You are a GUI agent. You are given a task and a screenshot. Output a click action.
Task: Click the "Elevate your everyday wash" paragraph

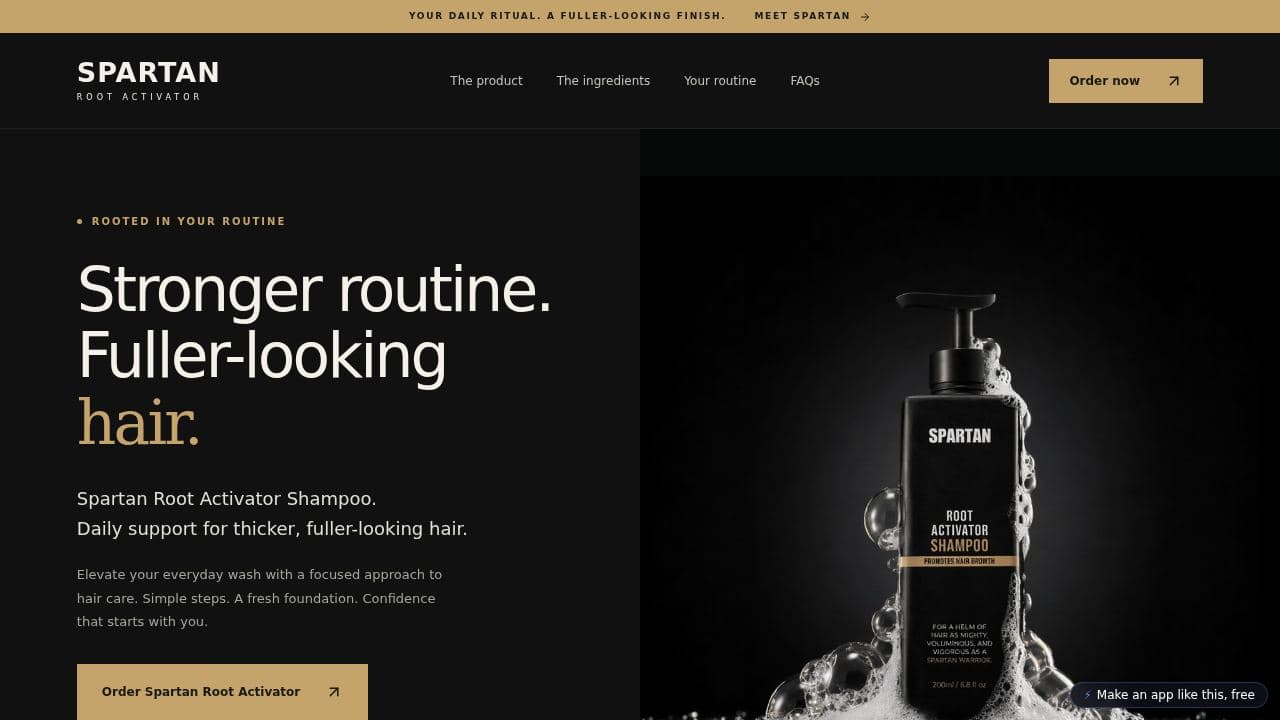pos(259,598)
